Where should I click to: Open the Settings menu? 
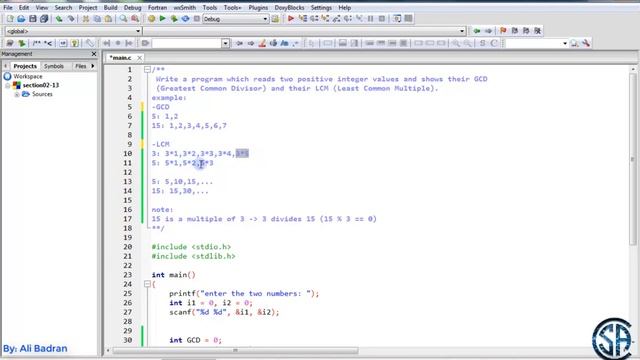pyautogui.click(x=321, y=7)
